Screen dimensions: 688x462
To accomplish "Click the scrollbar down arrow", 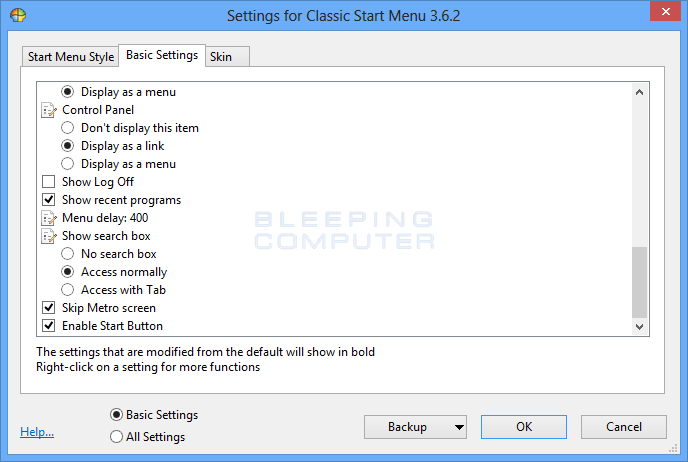I will (639, 326).
